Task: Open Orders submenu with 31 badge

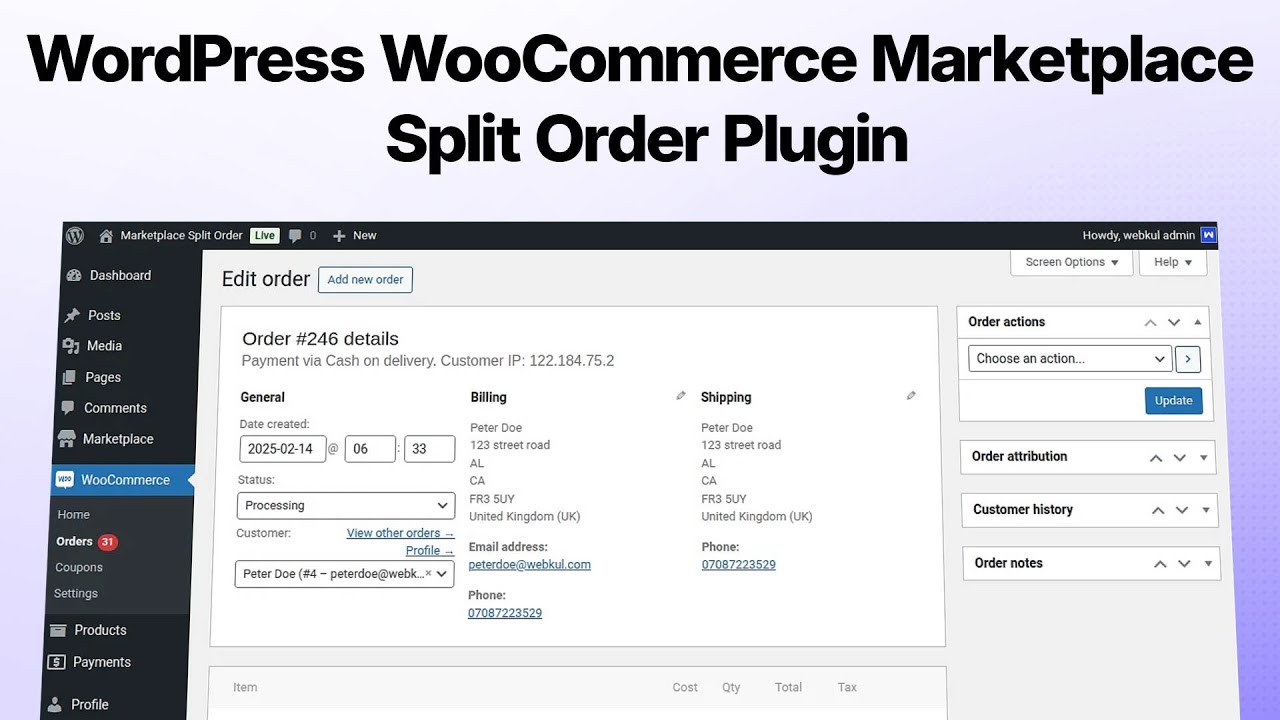Action: click(x=87, y=541)
